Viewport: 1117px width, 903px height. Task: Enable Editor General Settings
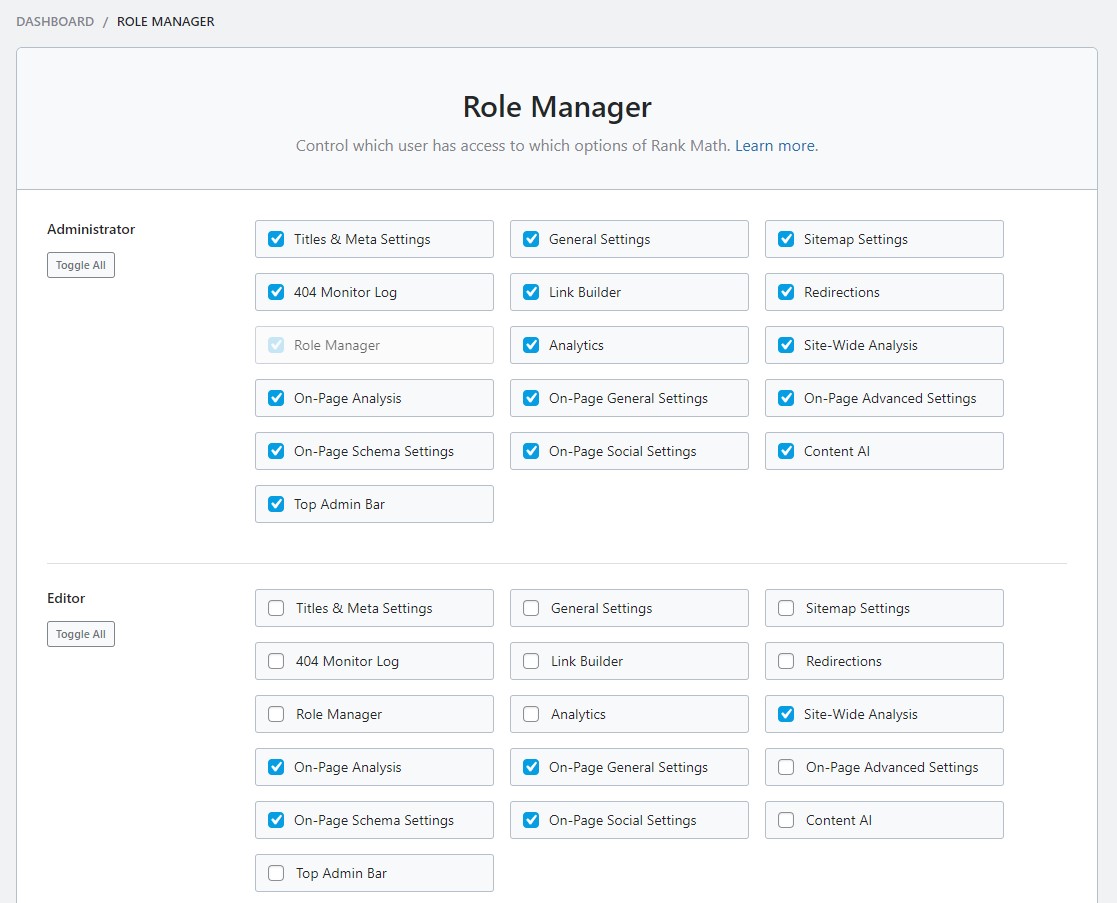(x=531, y=608)
